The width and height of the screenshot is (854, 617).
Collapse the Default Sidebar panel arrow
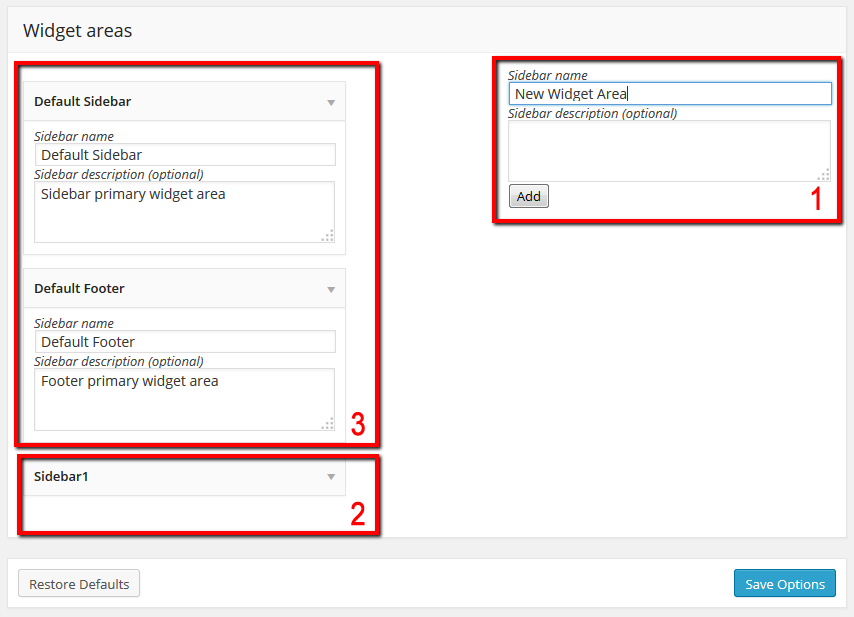tap(331, 102)
